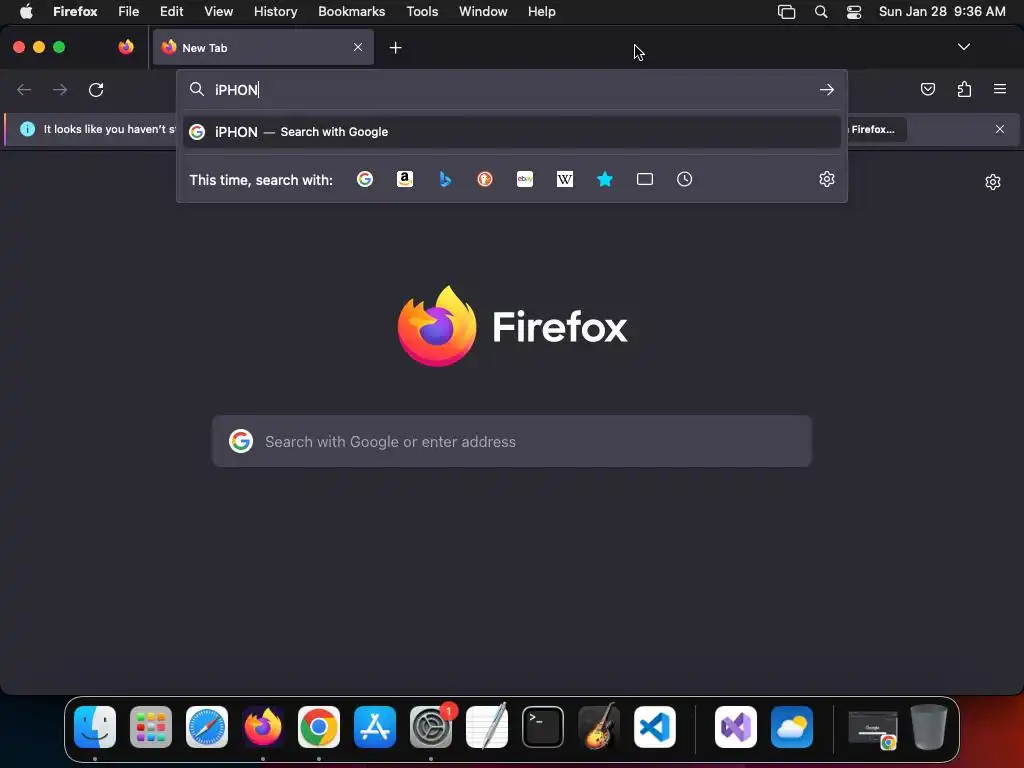Restore minimized Chrome window in Dock
The height and width of the screenshot is (768, 1024).
click(872, 729)
